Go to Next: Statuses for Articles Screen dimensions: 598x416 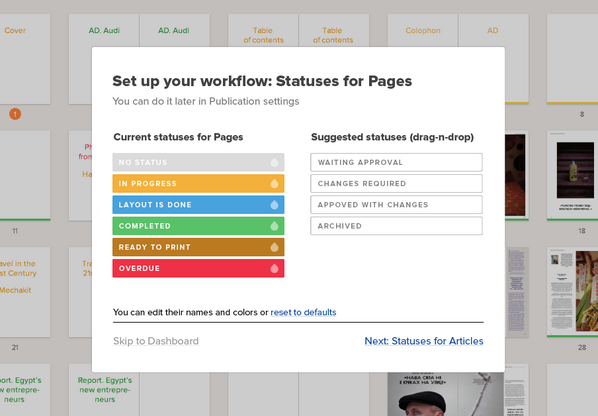pyautogui.click(x=424, y=341)
